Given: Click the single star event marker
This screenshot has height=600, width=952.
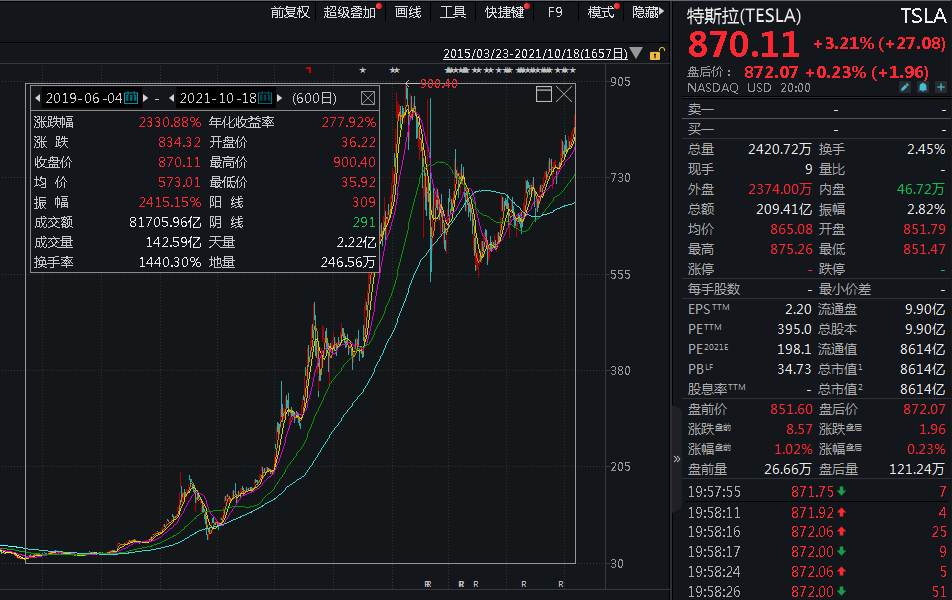Looking at the screenshot, I should click(x=362, y=70).
